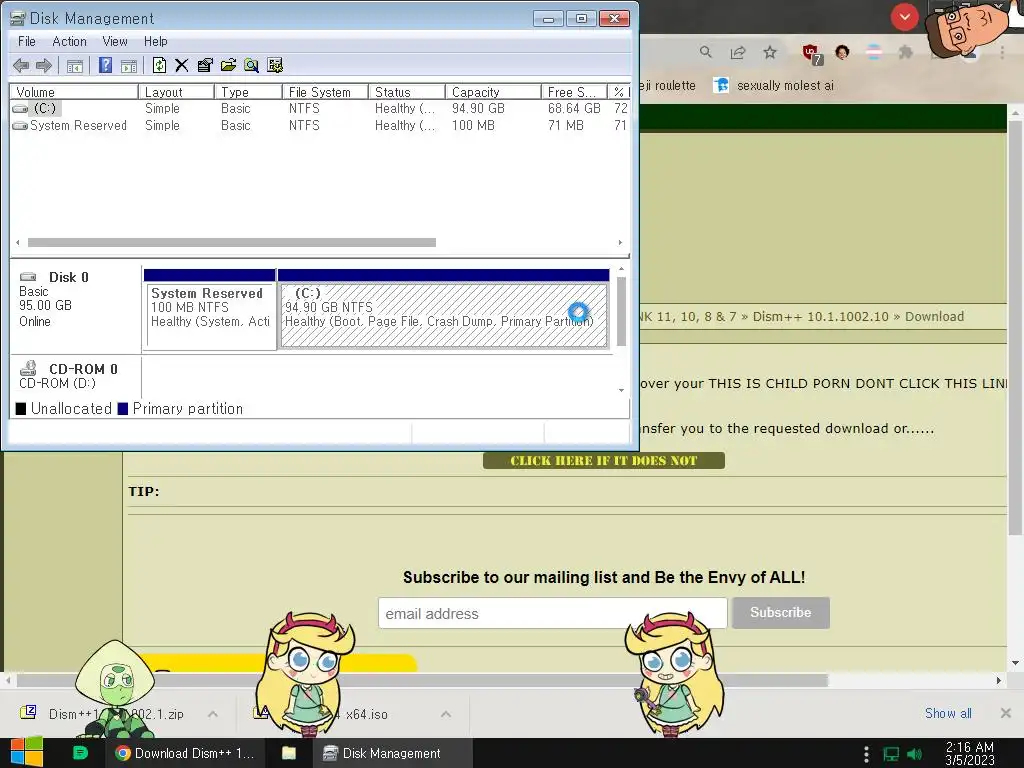Expand options for the Dism++ zip download
1024x768 pixels.
click(x=213, y=714)
